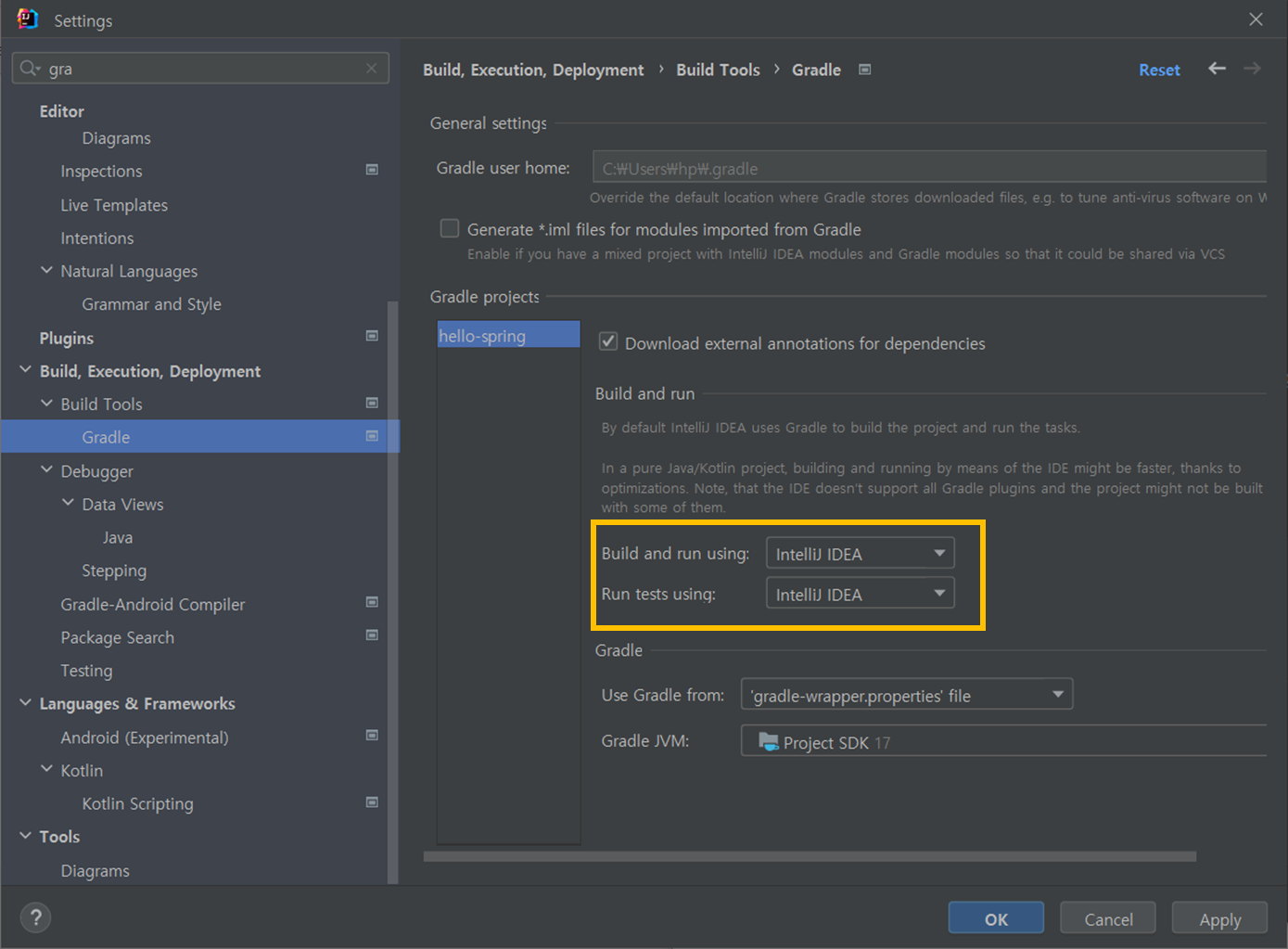
Task: Open the Build and run using dropdown
Action: [860, 553]
